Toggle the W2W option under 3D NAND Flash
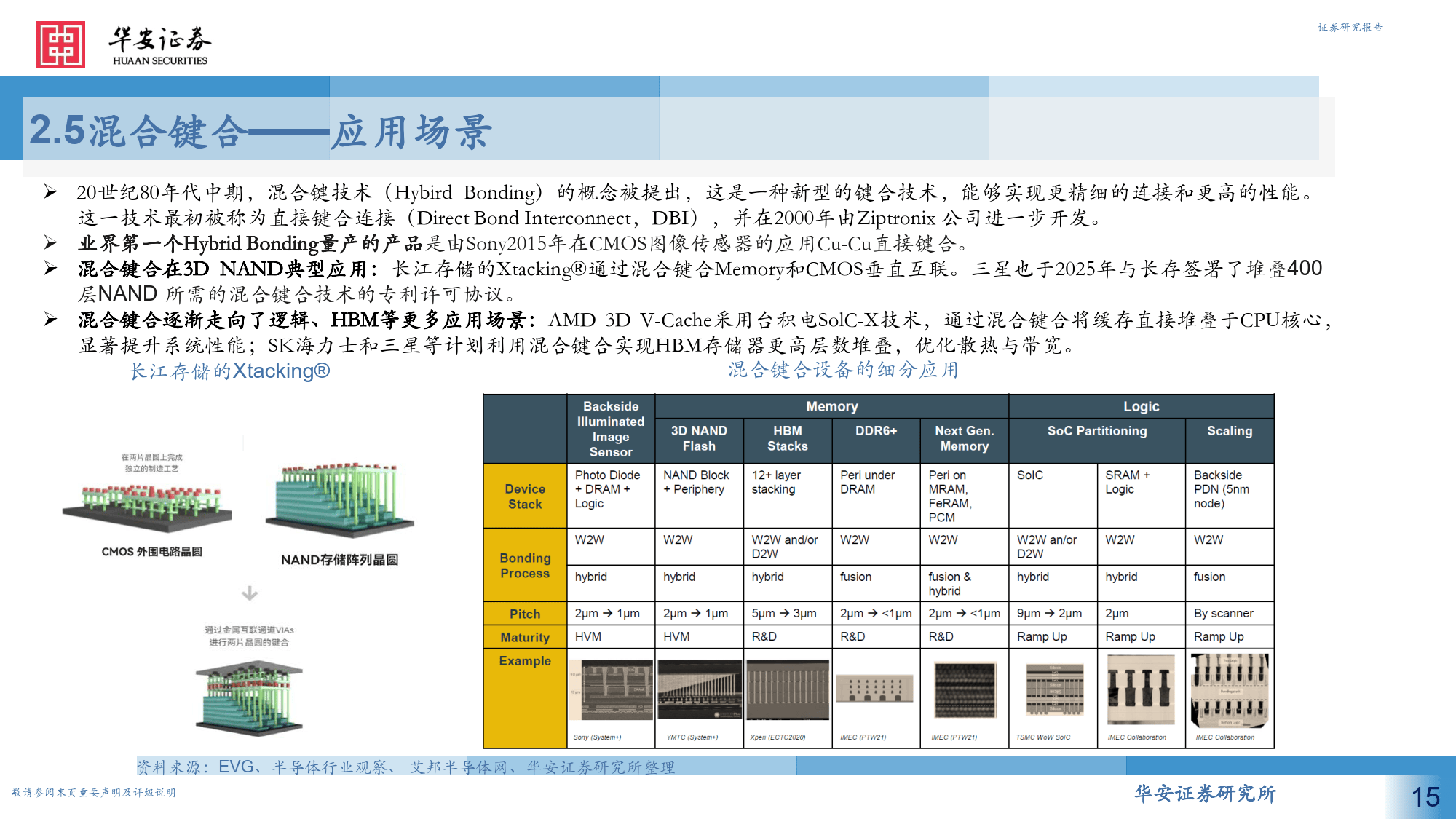1456x819 pixels. click(x=676, y=539)
